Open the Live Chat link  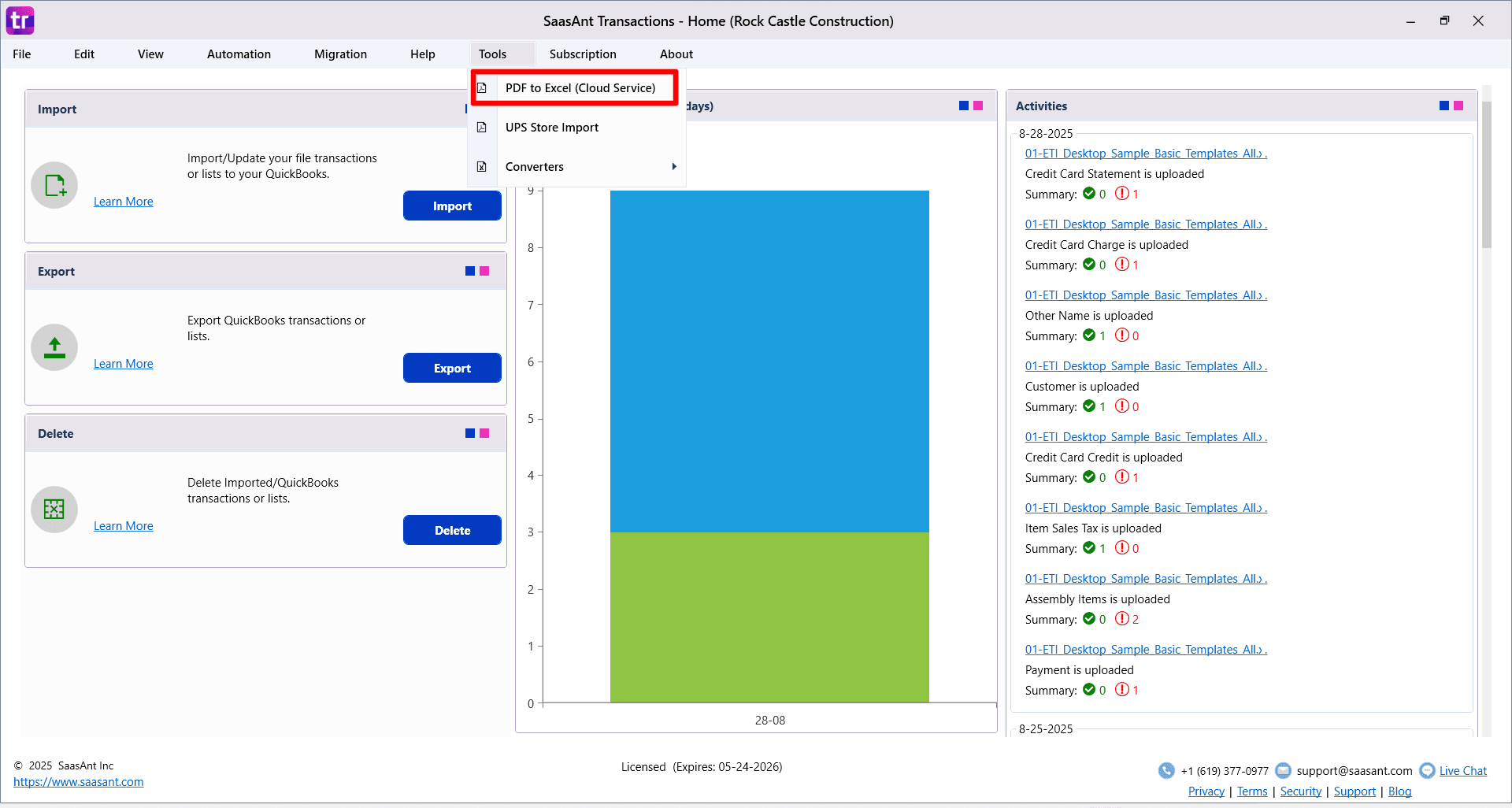[1463, 771]
